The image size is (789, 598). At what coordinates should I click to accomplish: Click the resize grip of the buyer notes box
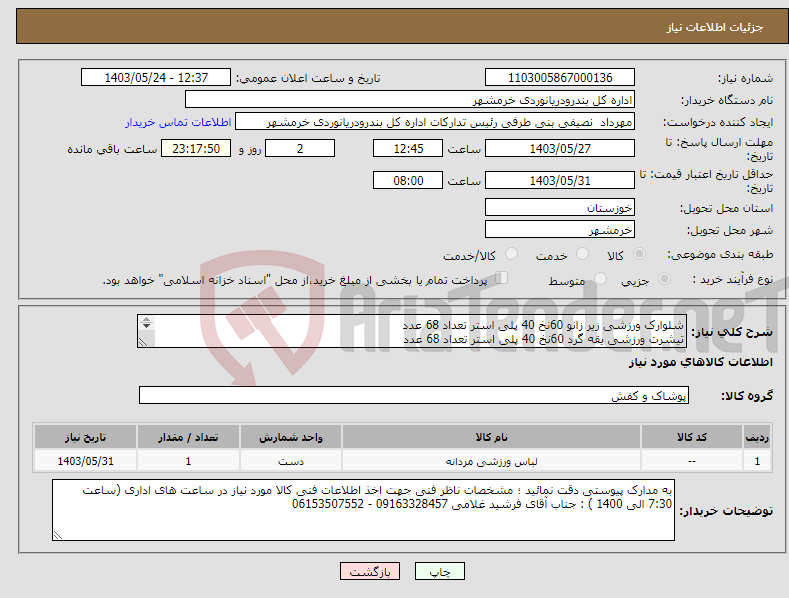[x=58, y=536]
